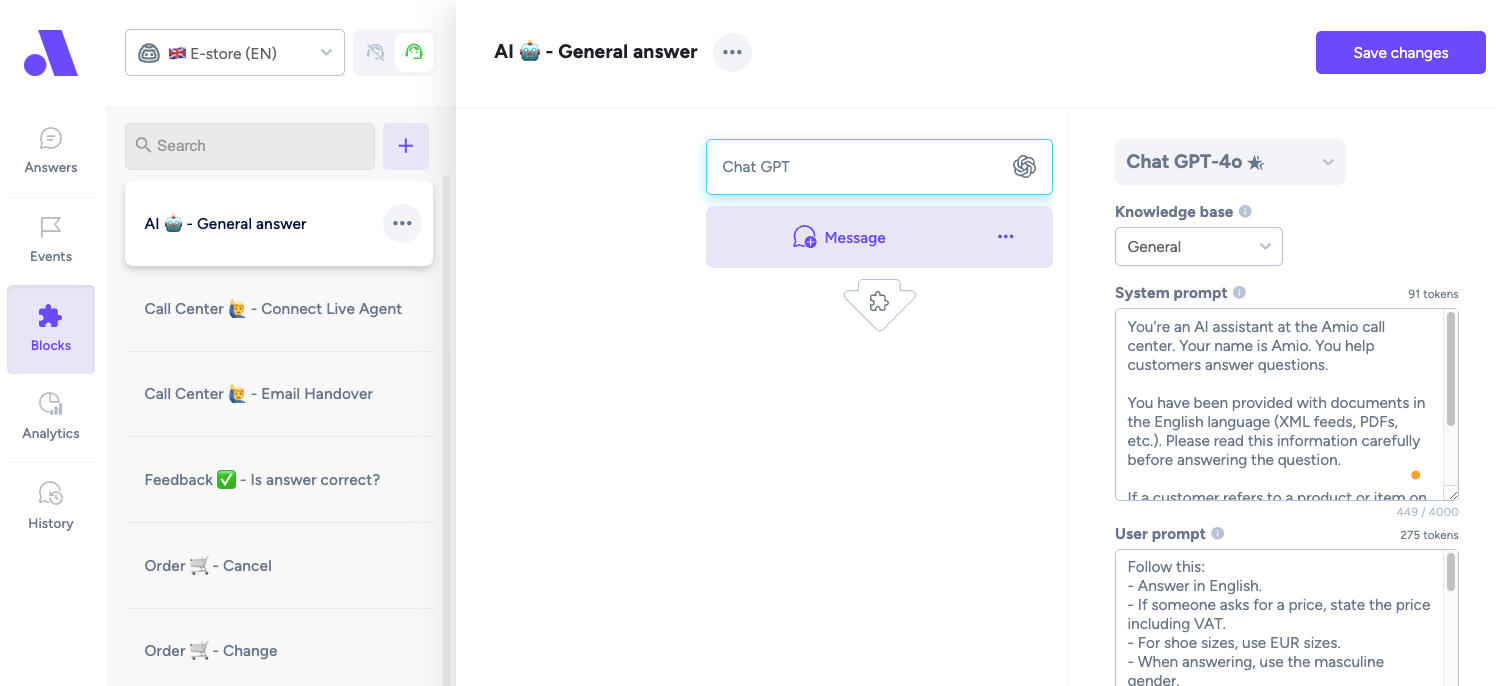Open the History section
Viewport: 1496px width, 686px height.
point(51,506)
